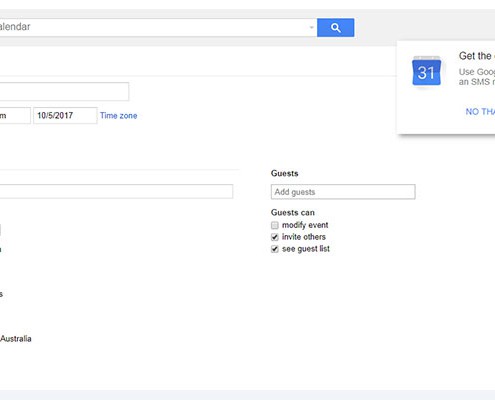Click the Australia time zone text

click(x=16, y=339)
